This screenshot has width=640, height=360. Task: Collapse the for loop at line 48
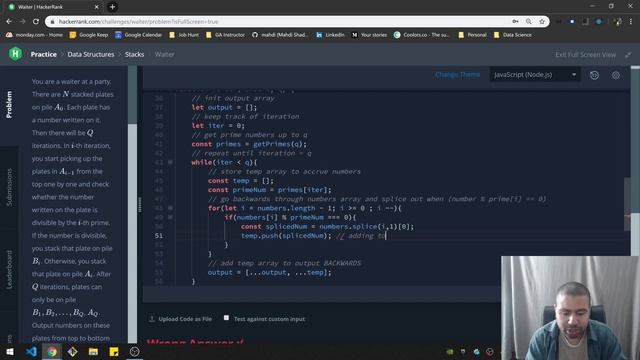tap(170, 208)
